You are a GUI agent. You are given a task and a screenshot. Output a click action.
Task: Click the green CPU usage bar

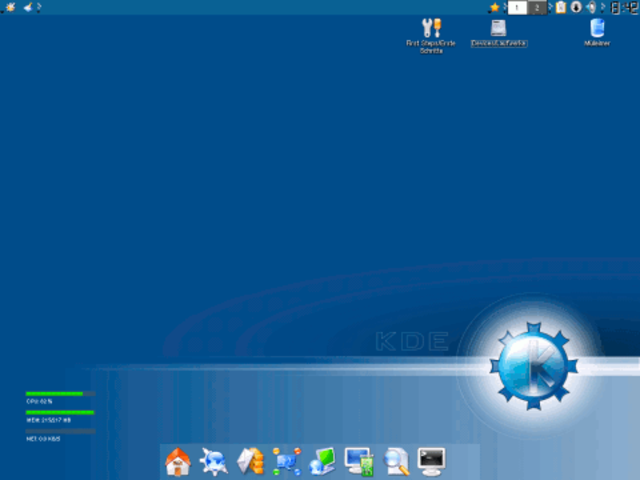tap(60, 394)
